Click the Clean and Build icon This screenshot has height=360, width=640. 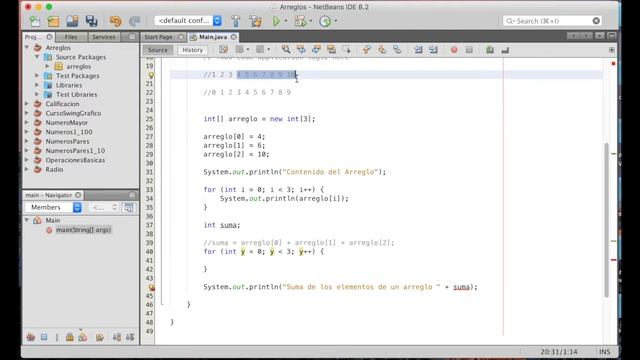[x=256, y=21]
